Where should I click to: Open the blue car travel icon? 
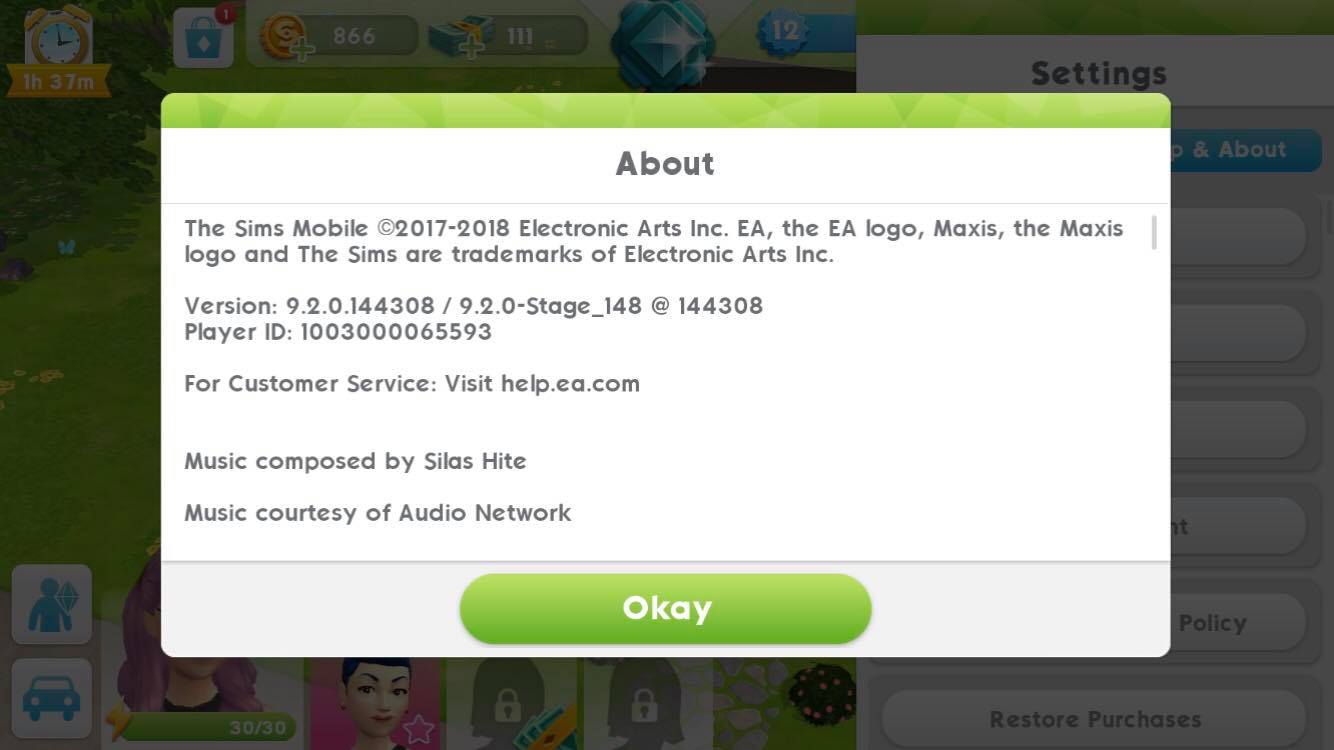point(52,698)
